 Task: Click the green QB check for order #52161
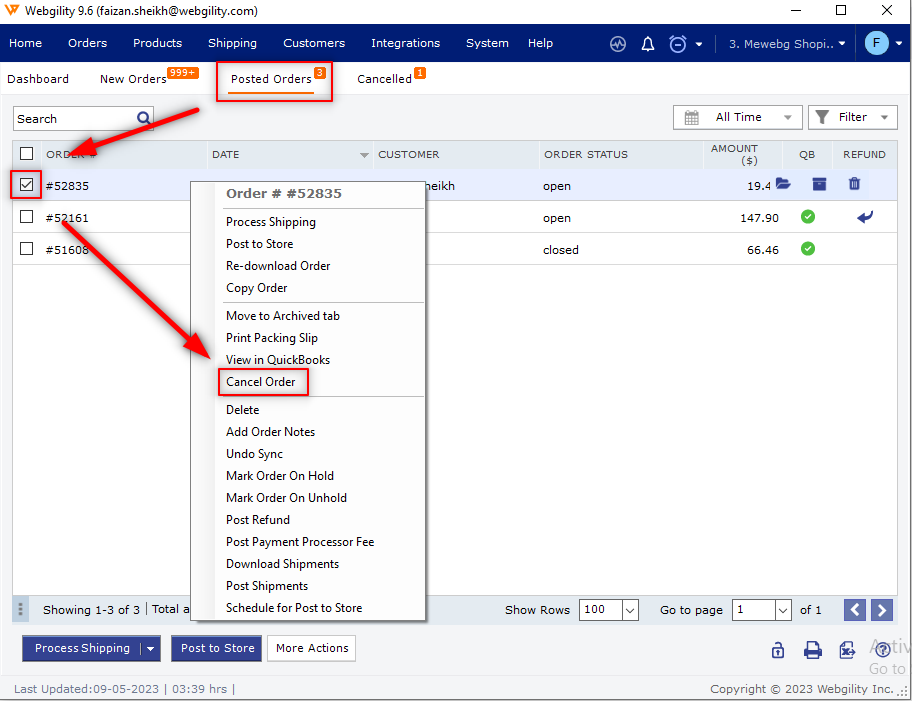pos(807,217)
